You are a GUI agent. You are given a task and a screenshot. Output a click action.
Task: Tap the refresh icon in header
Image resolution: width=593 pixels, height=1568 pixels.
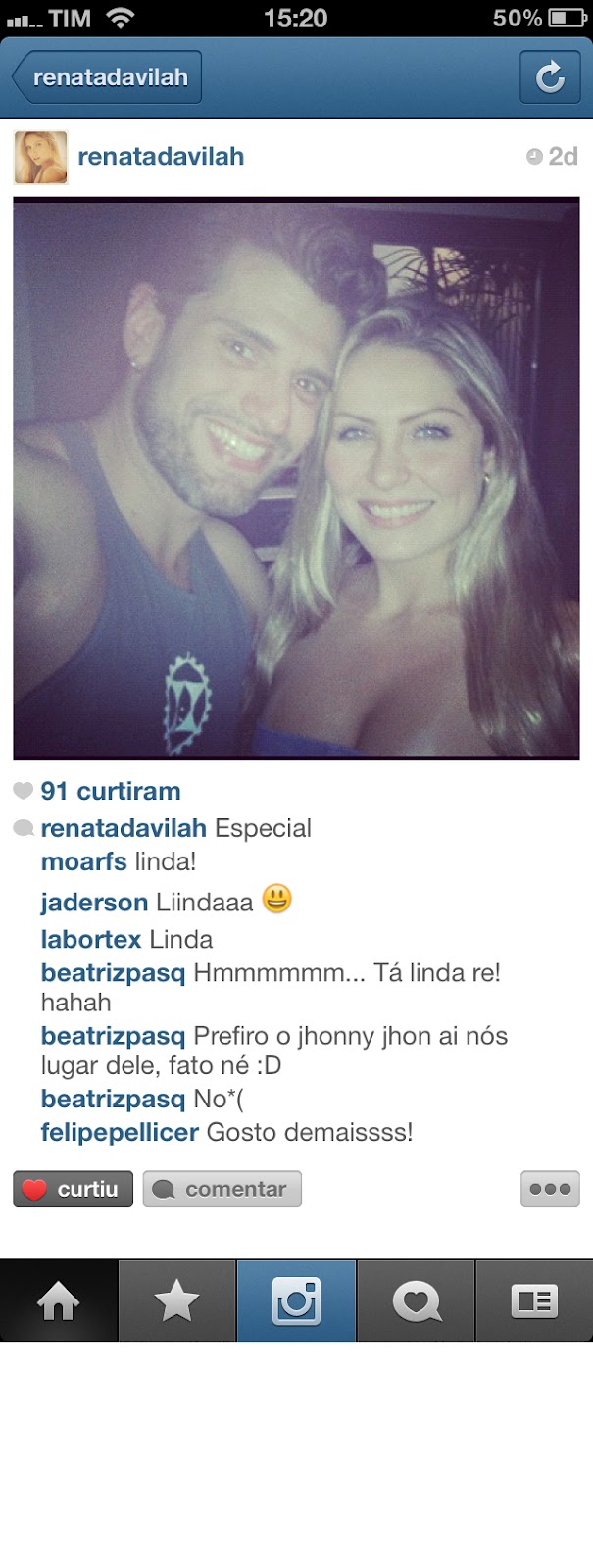[x=550, y=77]
